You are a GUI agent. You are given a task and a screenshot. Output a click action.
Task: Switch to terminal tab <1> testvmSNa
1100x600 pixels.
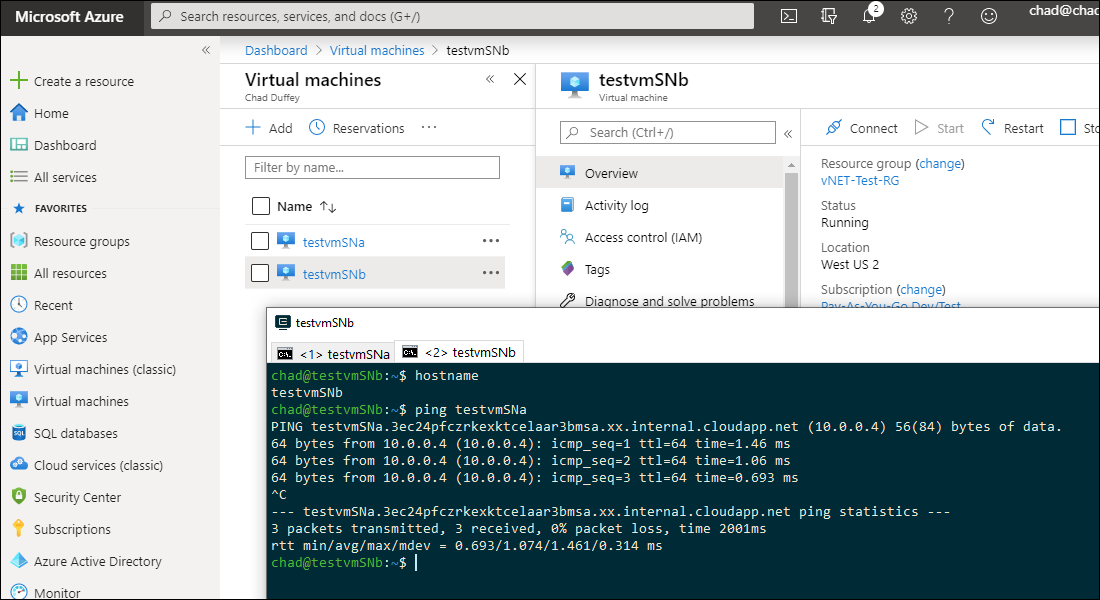coord(333,353)
